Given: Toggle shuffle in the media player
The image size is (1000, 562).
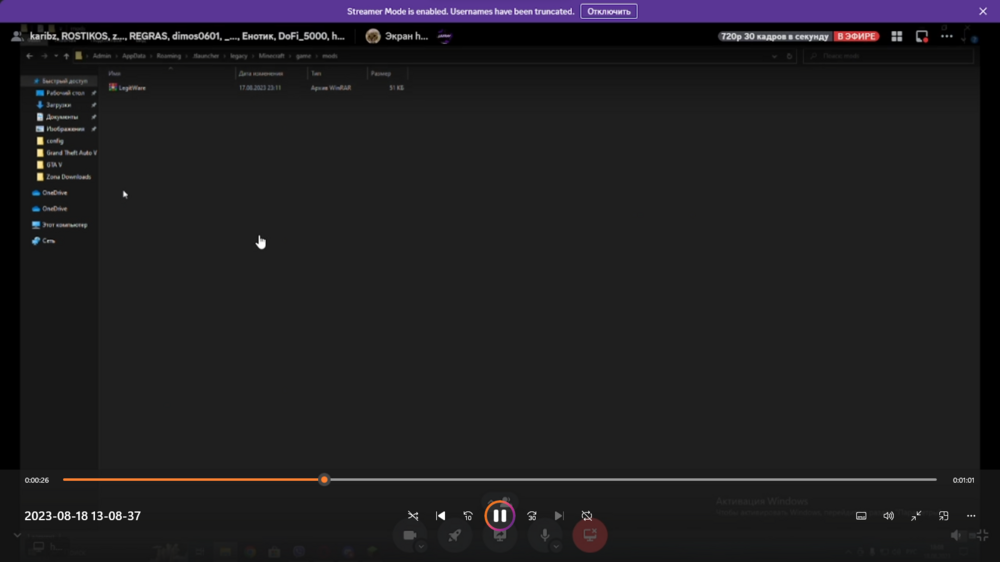Looking at the screenshot, I should pyautogui.click(x=413, y=515).
